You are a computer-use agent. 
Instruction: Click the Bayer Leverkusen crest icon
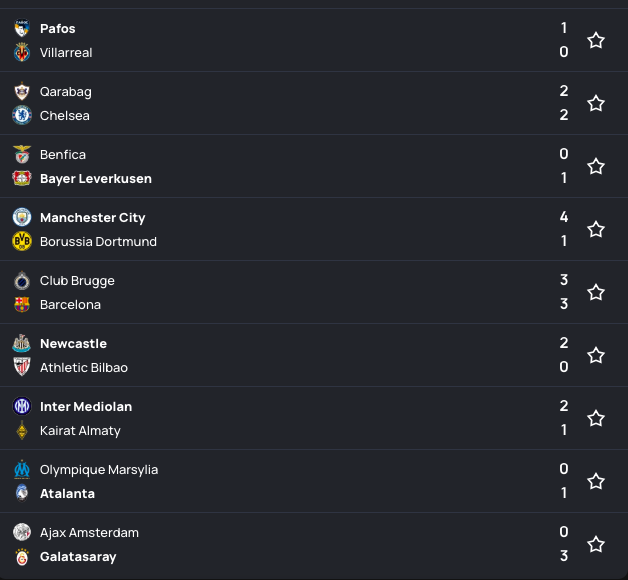22,179
